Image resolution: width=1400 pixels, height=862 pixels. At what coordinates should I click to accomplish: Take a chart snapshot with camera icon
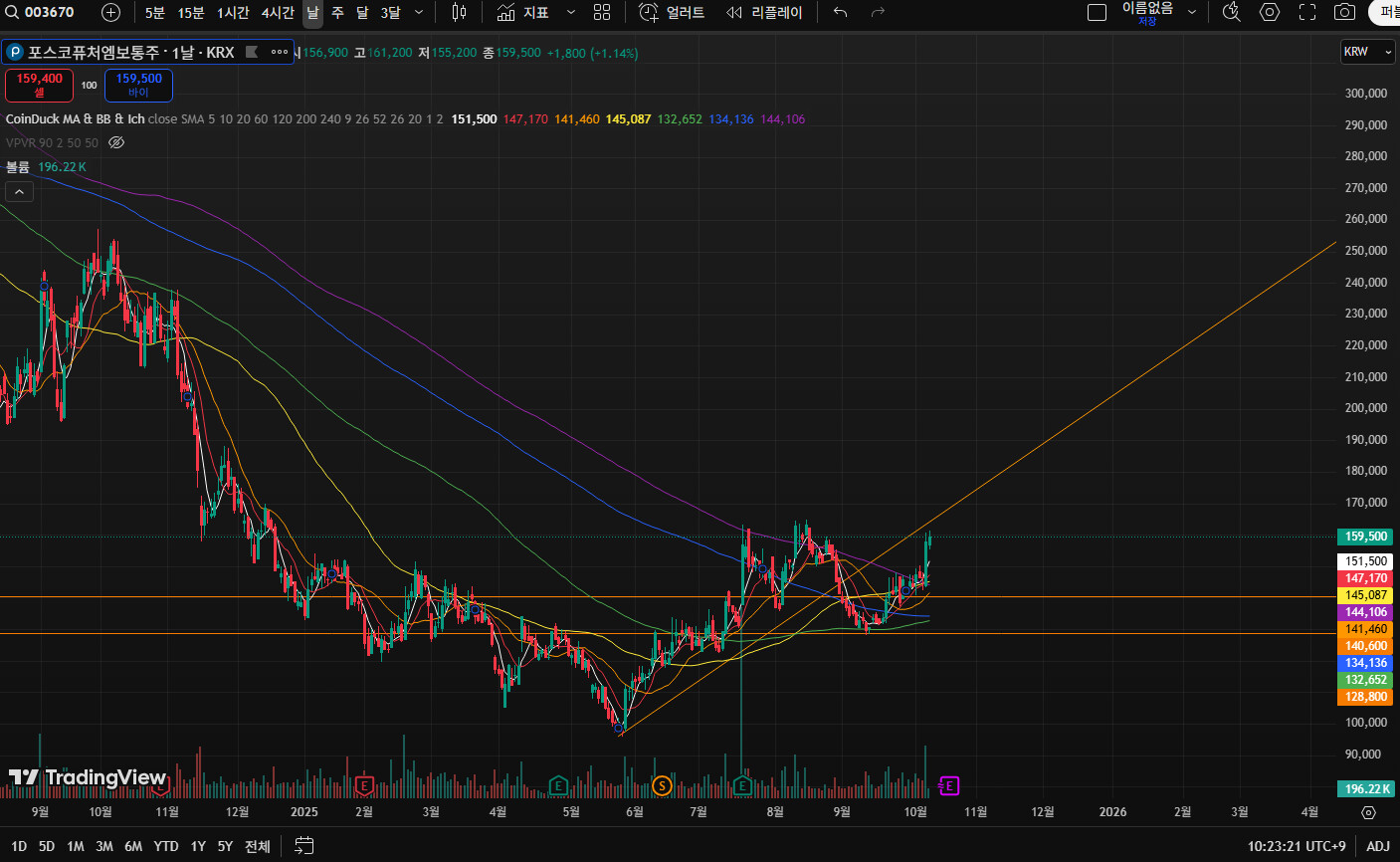[x=1344, y=13]
